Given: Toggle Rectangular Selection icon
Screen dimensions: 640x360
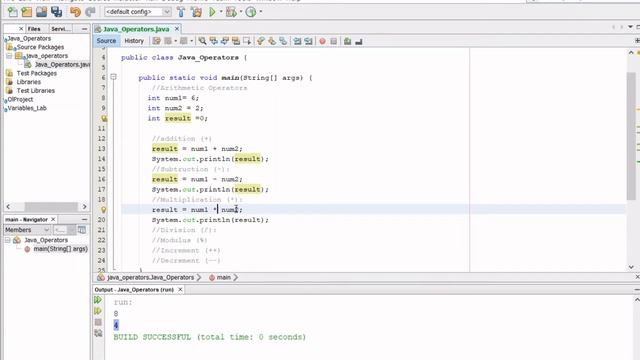Looking at the screenshot, I should pyautogui.click(x=247, y=41).
